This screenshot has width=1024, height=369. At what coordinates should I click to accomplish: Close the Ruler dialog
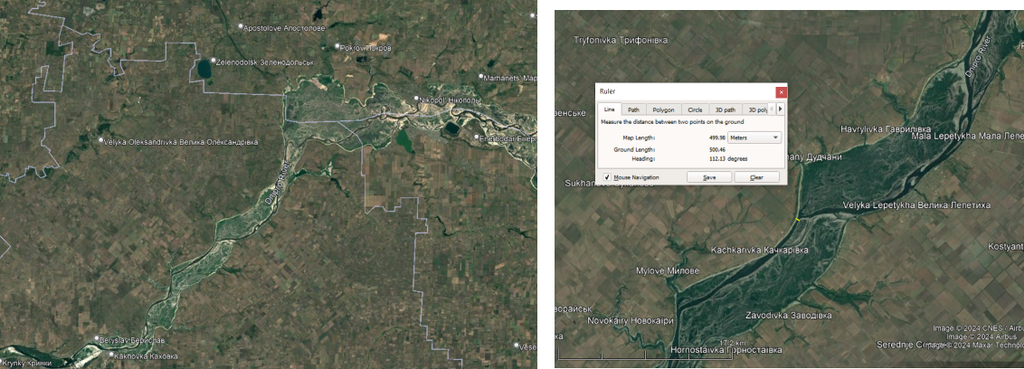[781, 92]
